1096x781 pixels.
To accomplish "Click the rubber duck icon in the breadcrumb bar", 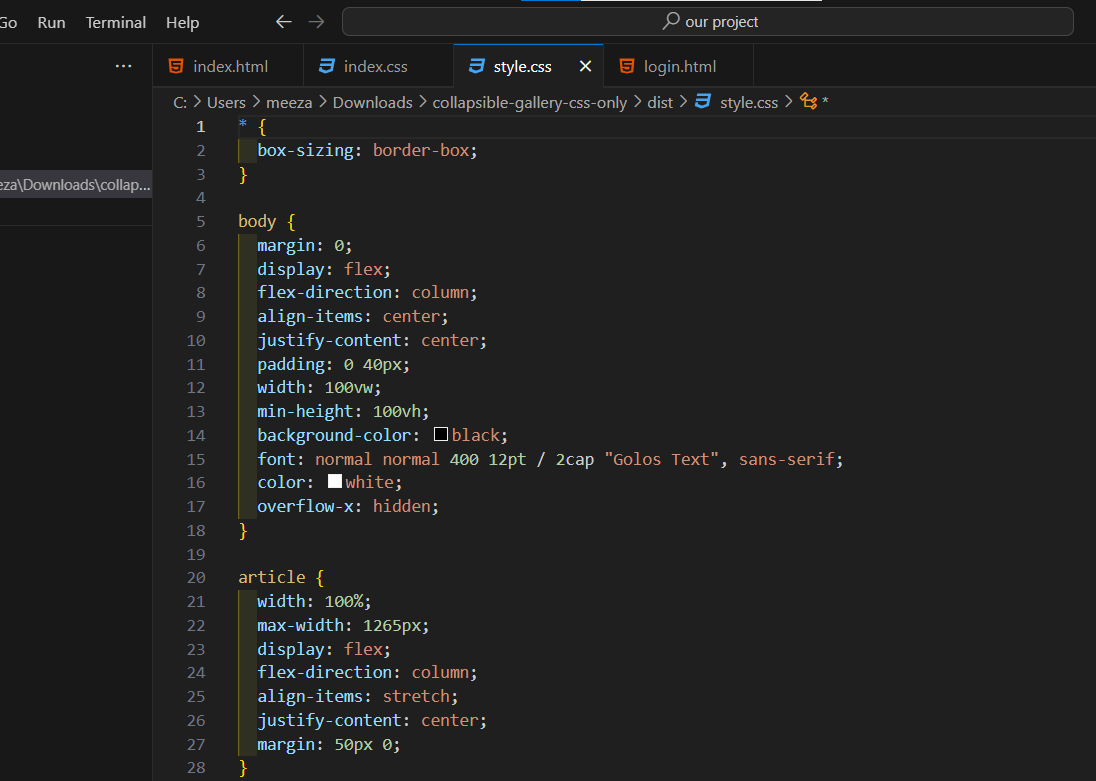I will (806, 101).
